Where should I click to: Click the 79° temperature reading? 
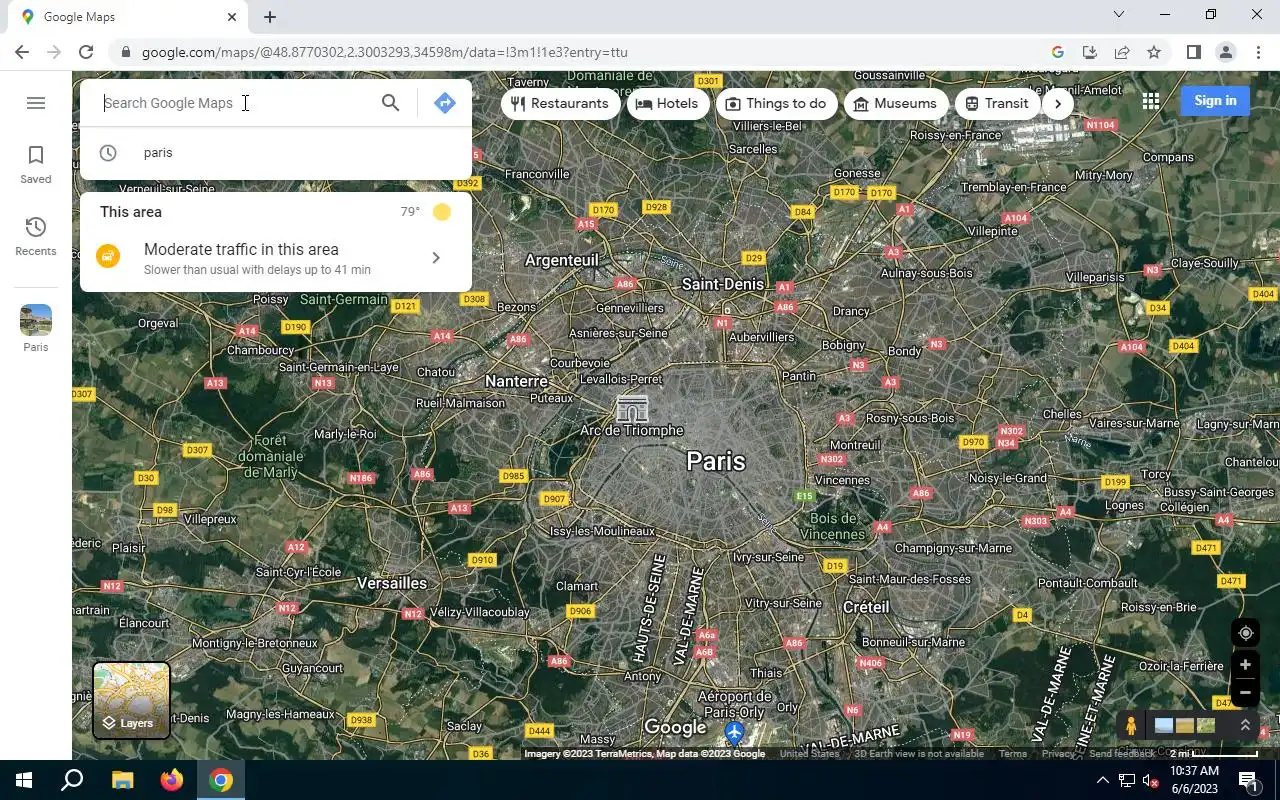(x=410, y=212)
